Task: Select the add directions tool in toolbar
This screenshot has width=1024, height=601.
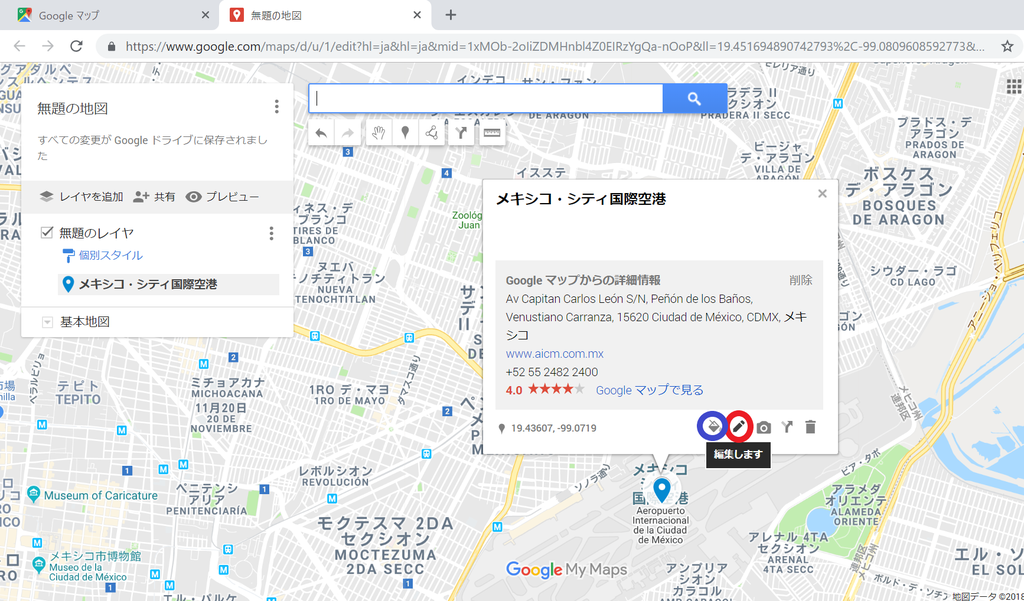Action: pos(461,133)
